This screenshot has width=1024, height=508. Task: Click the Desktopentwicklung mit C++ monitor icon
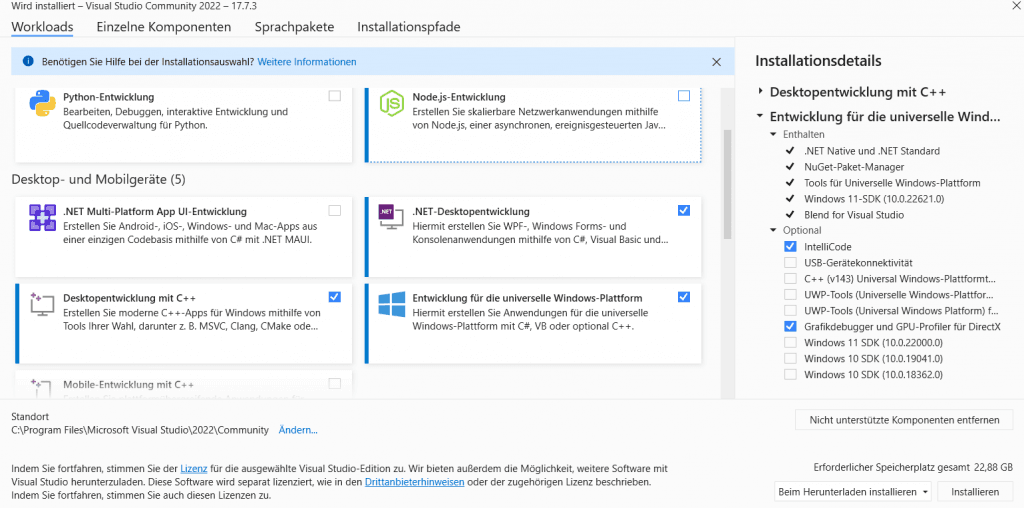point(42,305)
